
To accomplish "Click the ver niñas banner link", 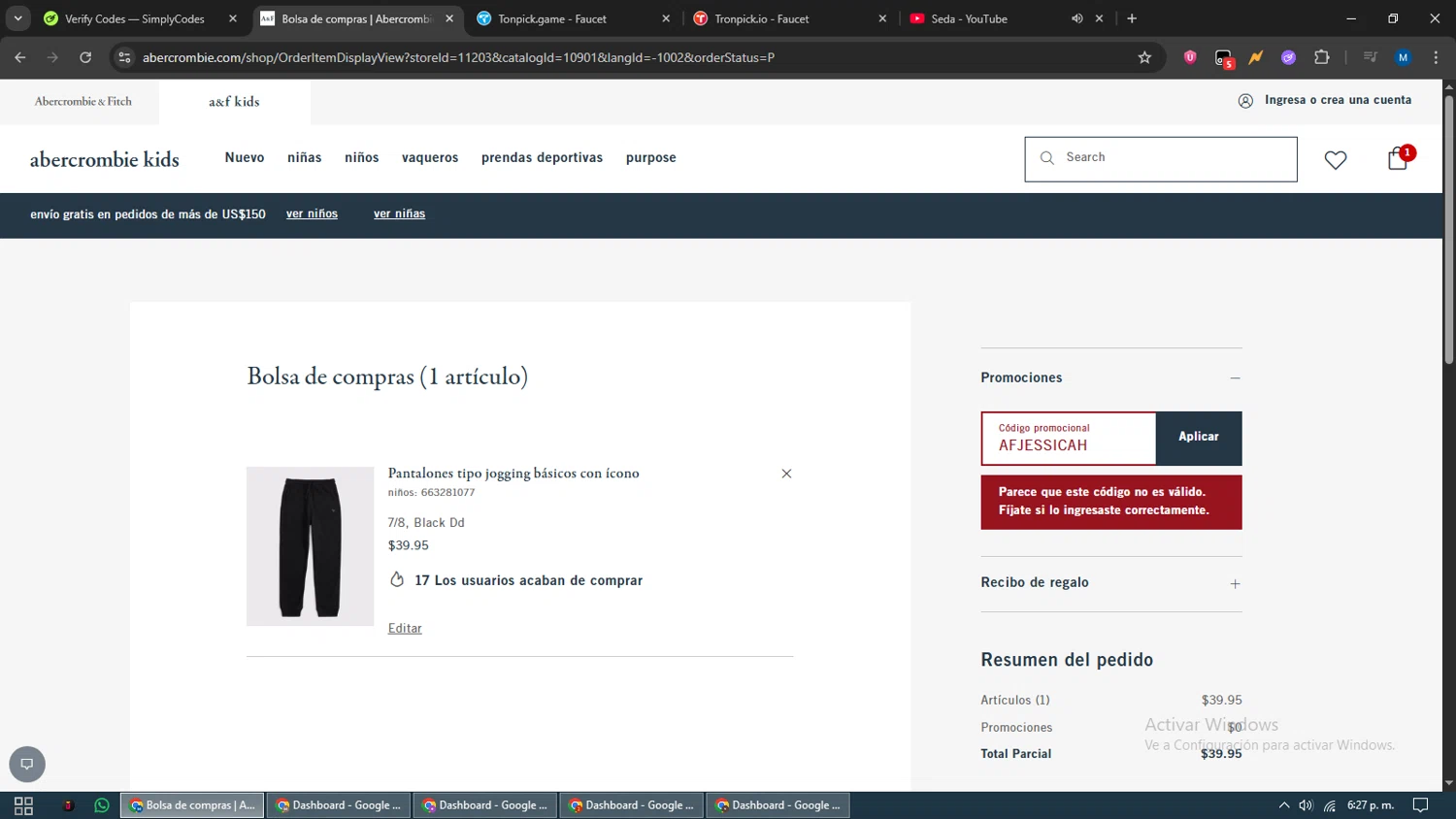I will [399, 213].
